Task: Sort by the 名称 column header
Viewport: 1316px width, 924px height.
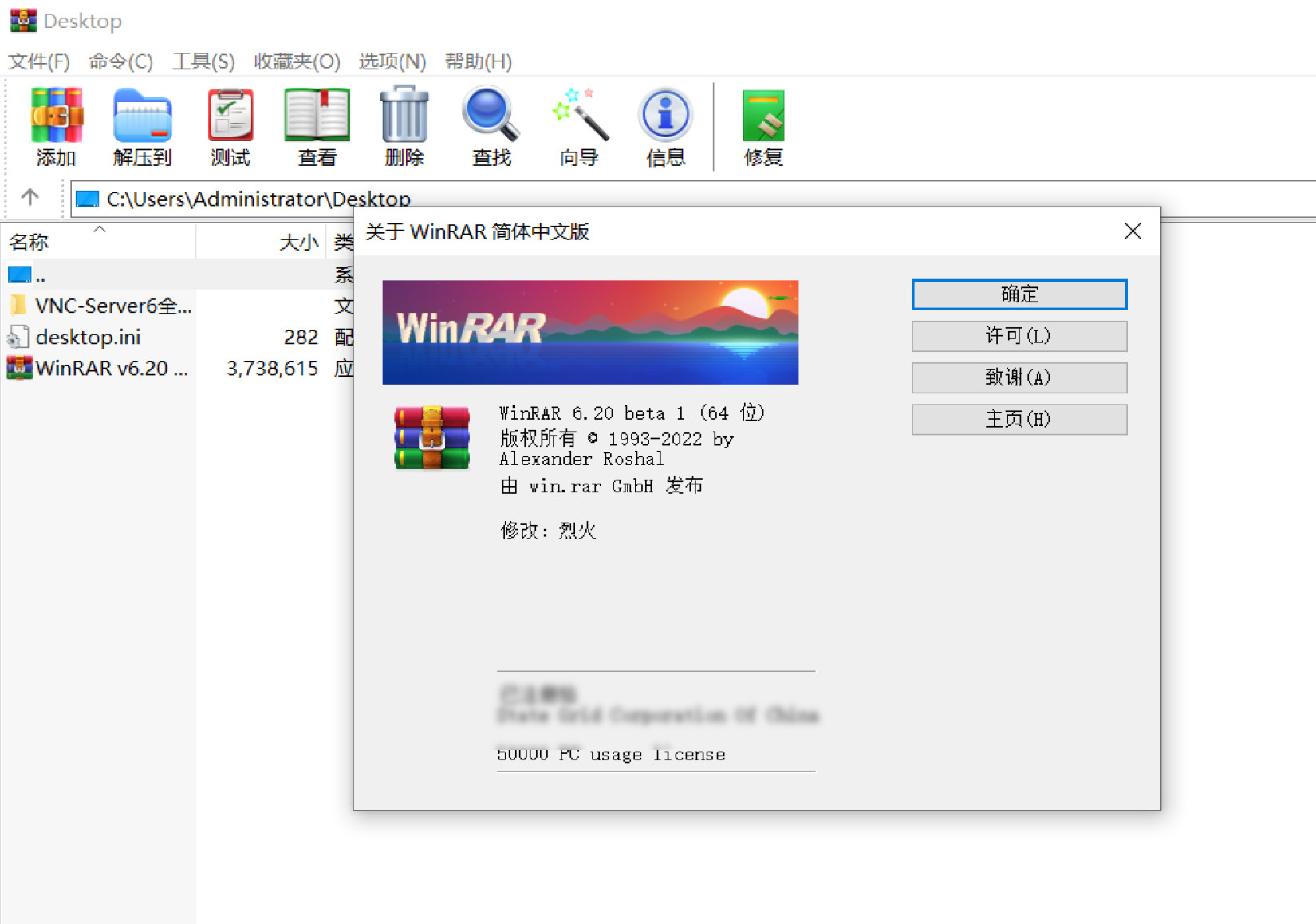Action: point(98,242)
